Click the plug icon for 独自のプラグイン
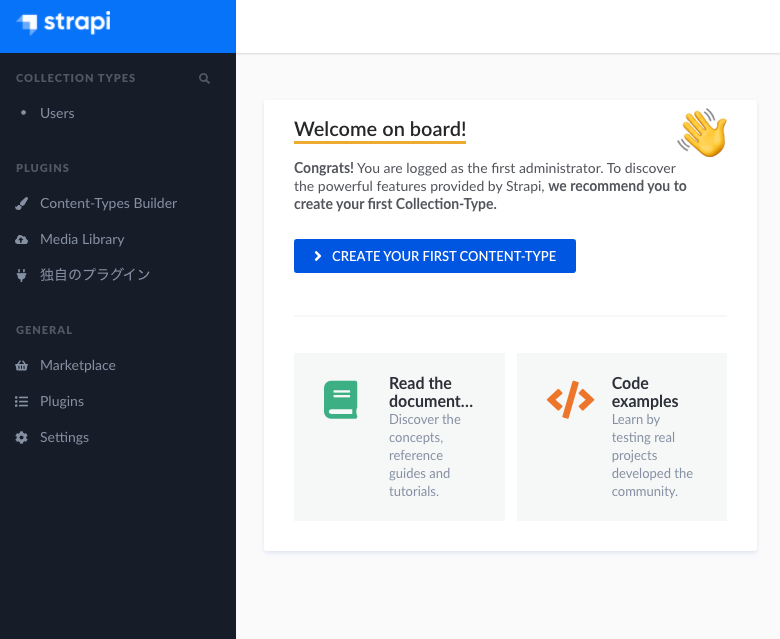Viewport: 780px width, 639px height. [x=21, y=275]
